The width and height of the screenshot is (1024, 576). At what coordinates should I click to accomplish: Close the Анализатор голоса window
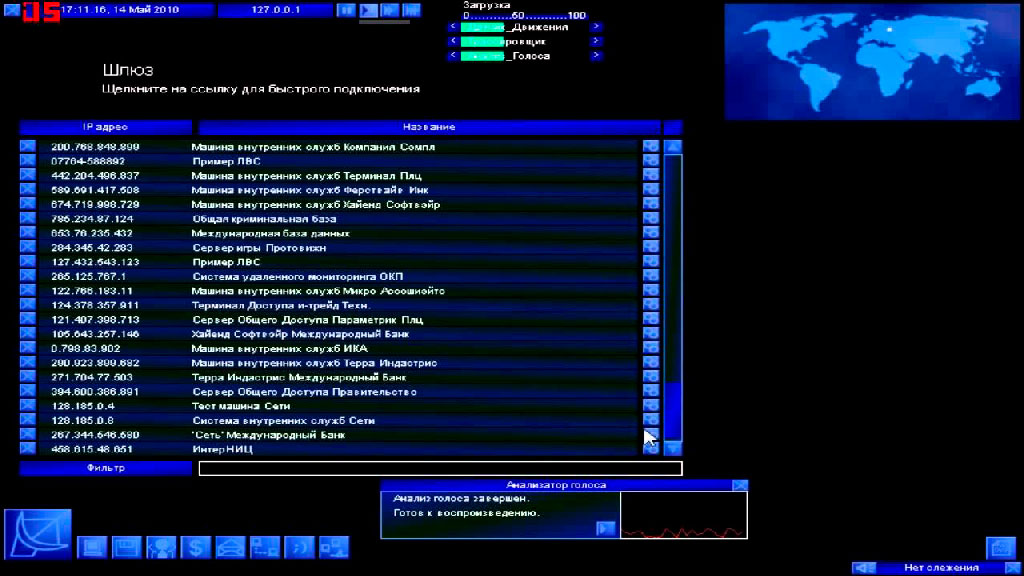pyautogui.click(x=739, y=485)
